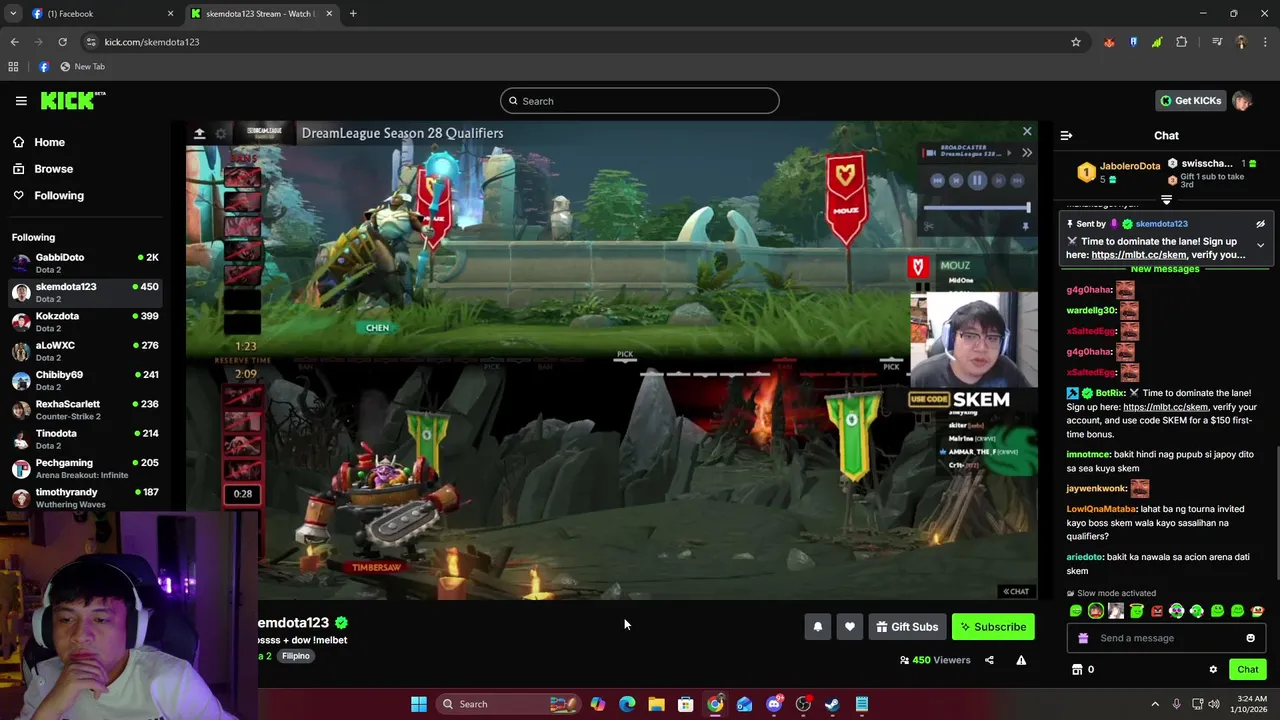This screenshot has width=1280, height=720.
Task: Open a new browser tab with plus button
Action: (x=353, y=14)
